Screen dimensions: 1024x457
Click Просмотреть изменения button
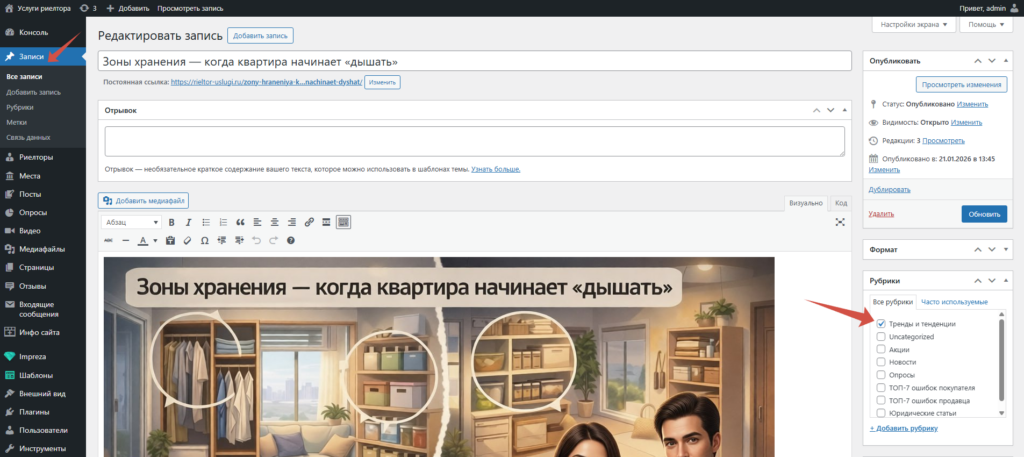(961, 85)
